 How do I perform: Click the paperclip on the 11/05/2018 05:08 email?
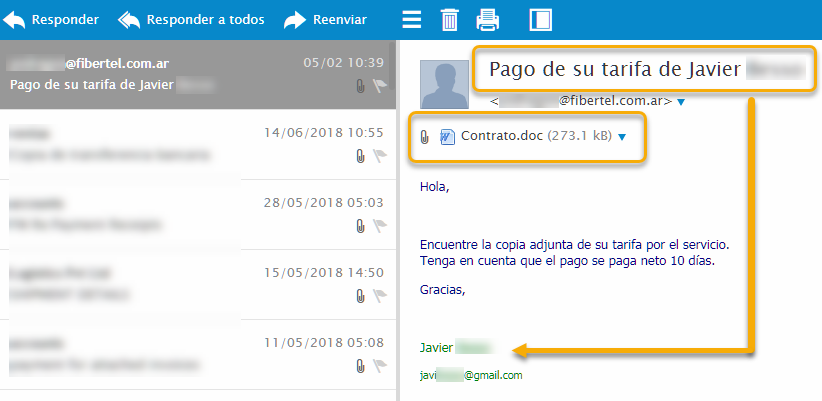[360, 366]
